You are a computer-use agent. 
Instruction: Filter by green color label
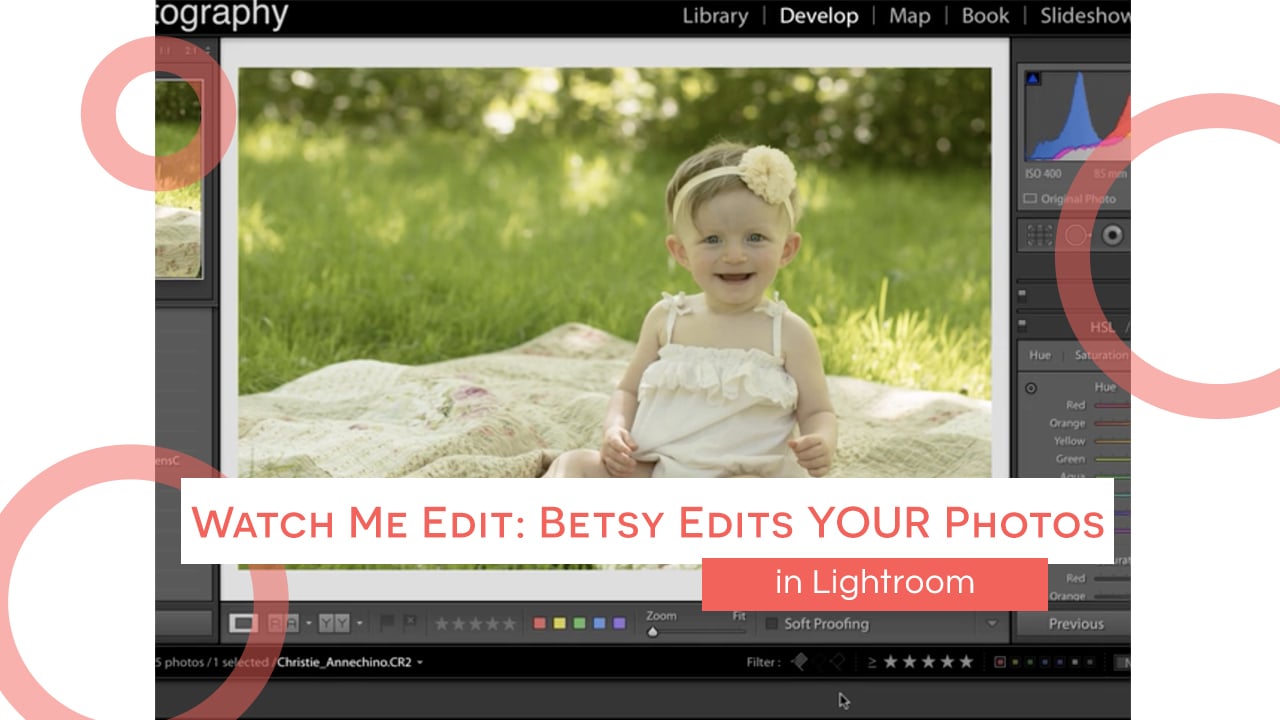pyautogui.click(x=1032, y=662)
